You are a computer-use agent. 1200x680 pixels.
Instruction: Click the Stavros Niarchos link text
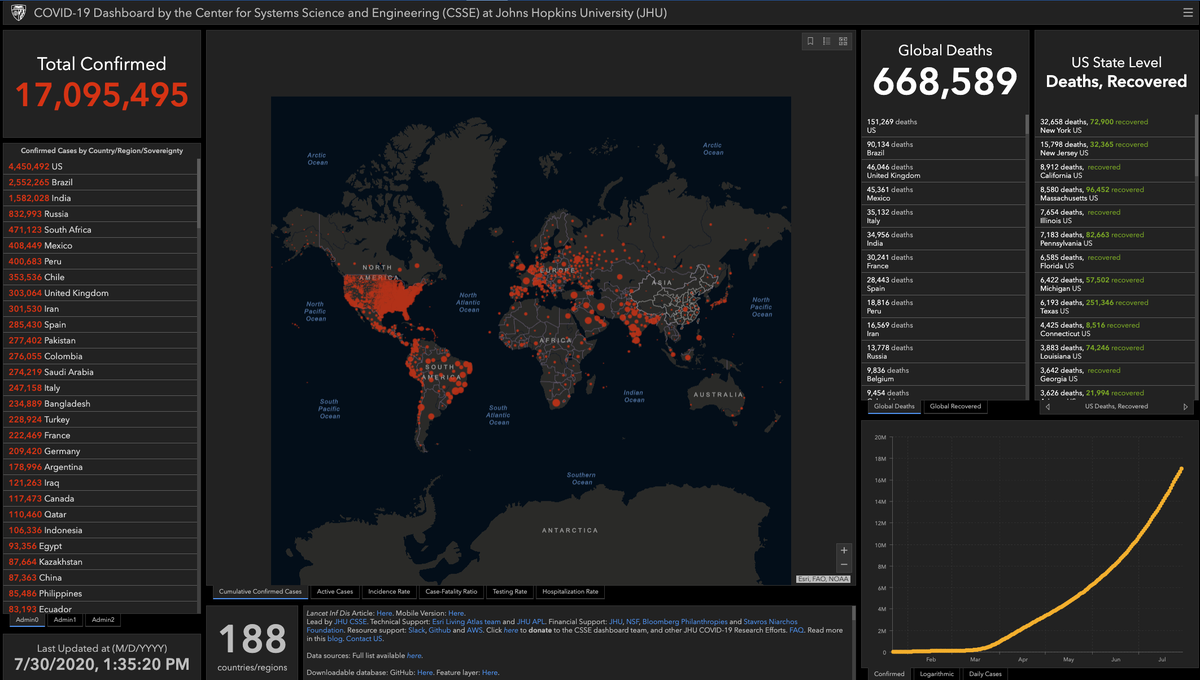tap(770, 622)
